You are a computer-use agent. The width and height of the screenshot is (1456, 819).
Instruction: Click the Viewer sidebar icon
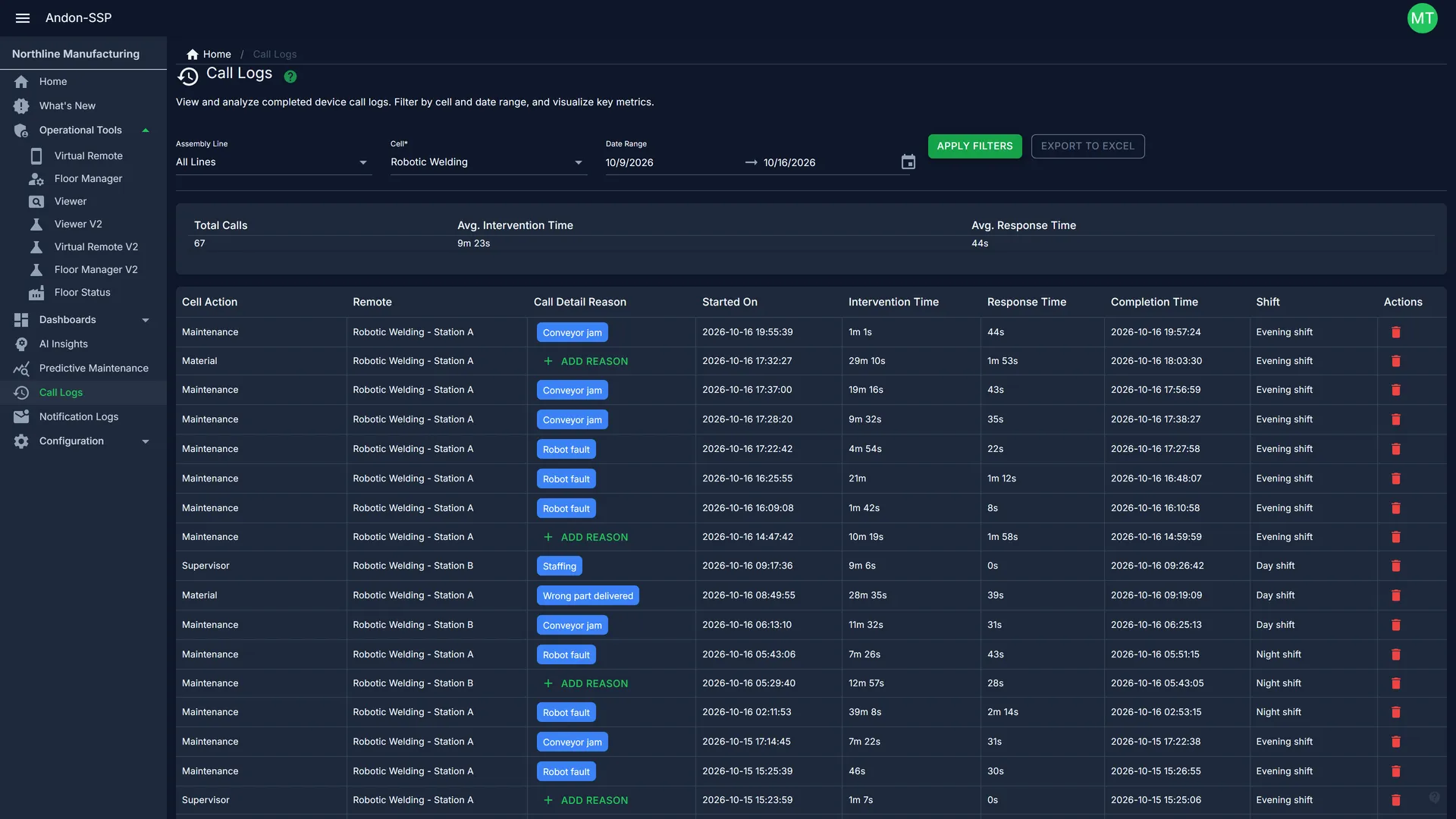[36, 202]
